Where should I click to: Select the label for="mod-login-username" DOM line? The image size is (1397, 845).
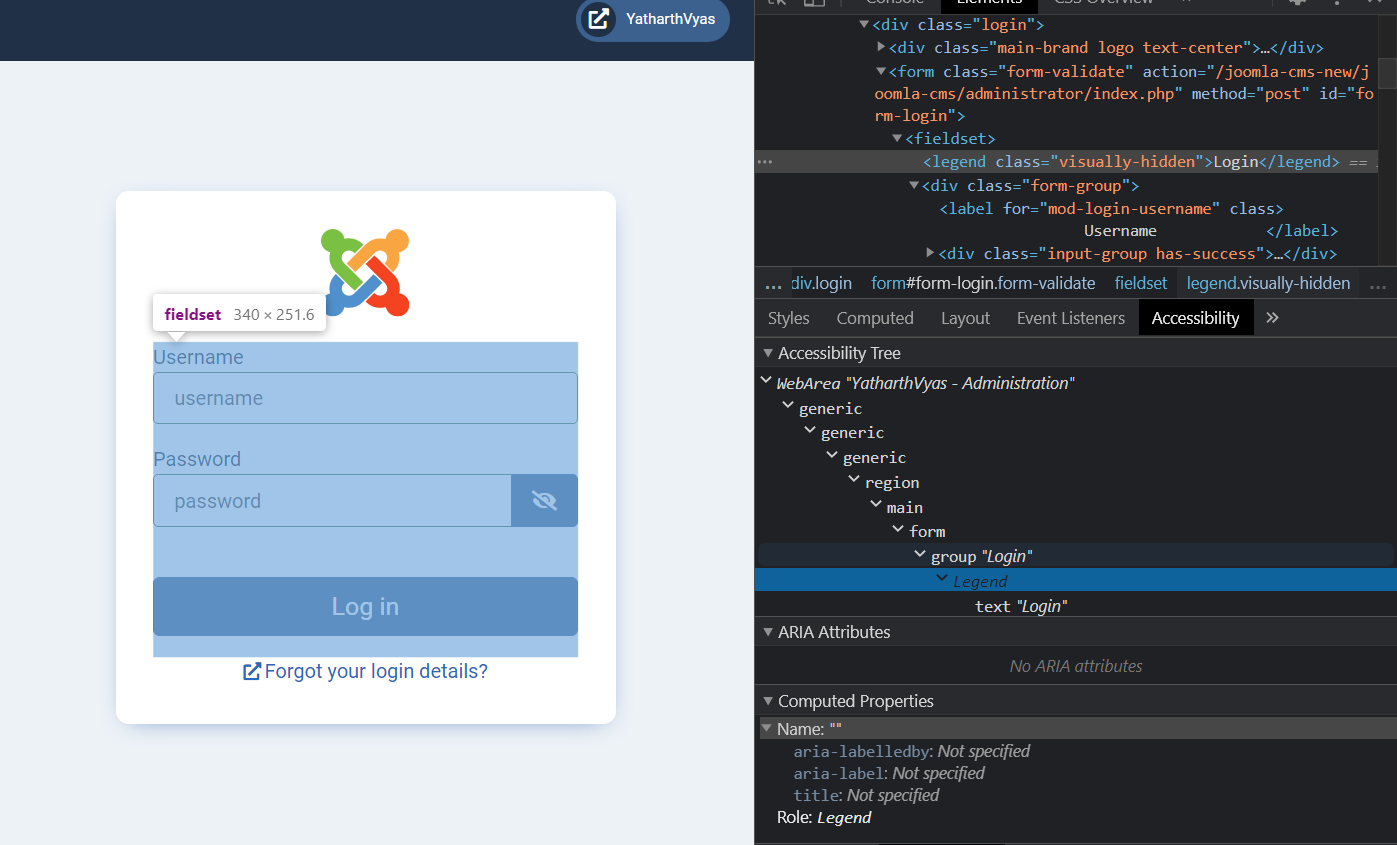(1111, 208)
